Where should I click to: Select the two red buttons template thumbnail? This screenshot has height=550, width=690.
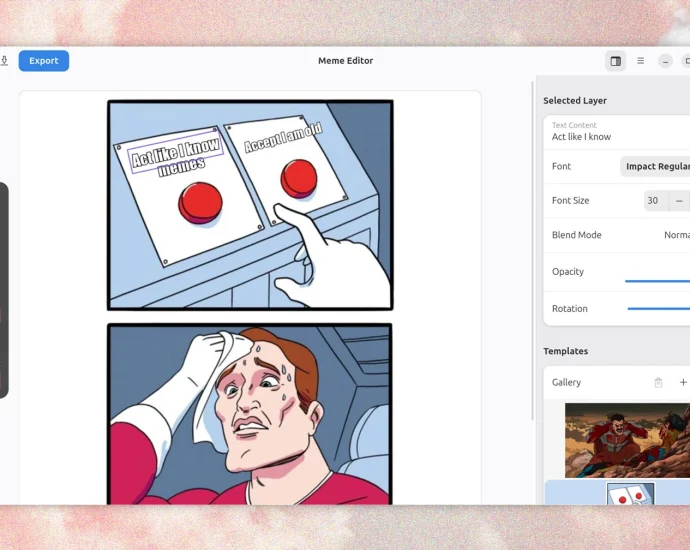pyautogui.click(x=631, y=494)
